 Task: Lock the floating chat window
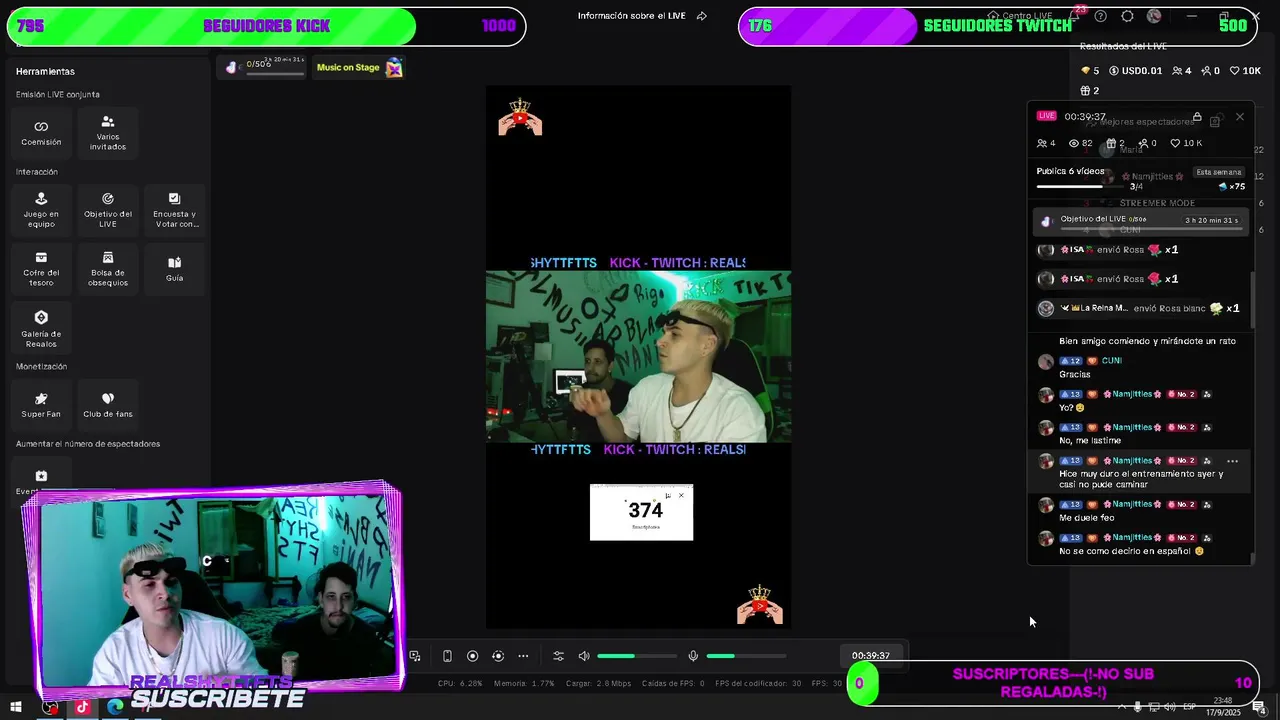tap(1197, 117)
